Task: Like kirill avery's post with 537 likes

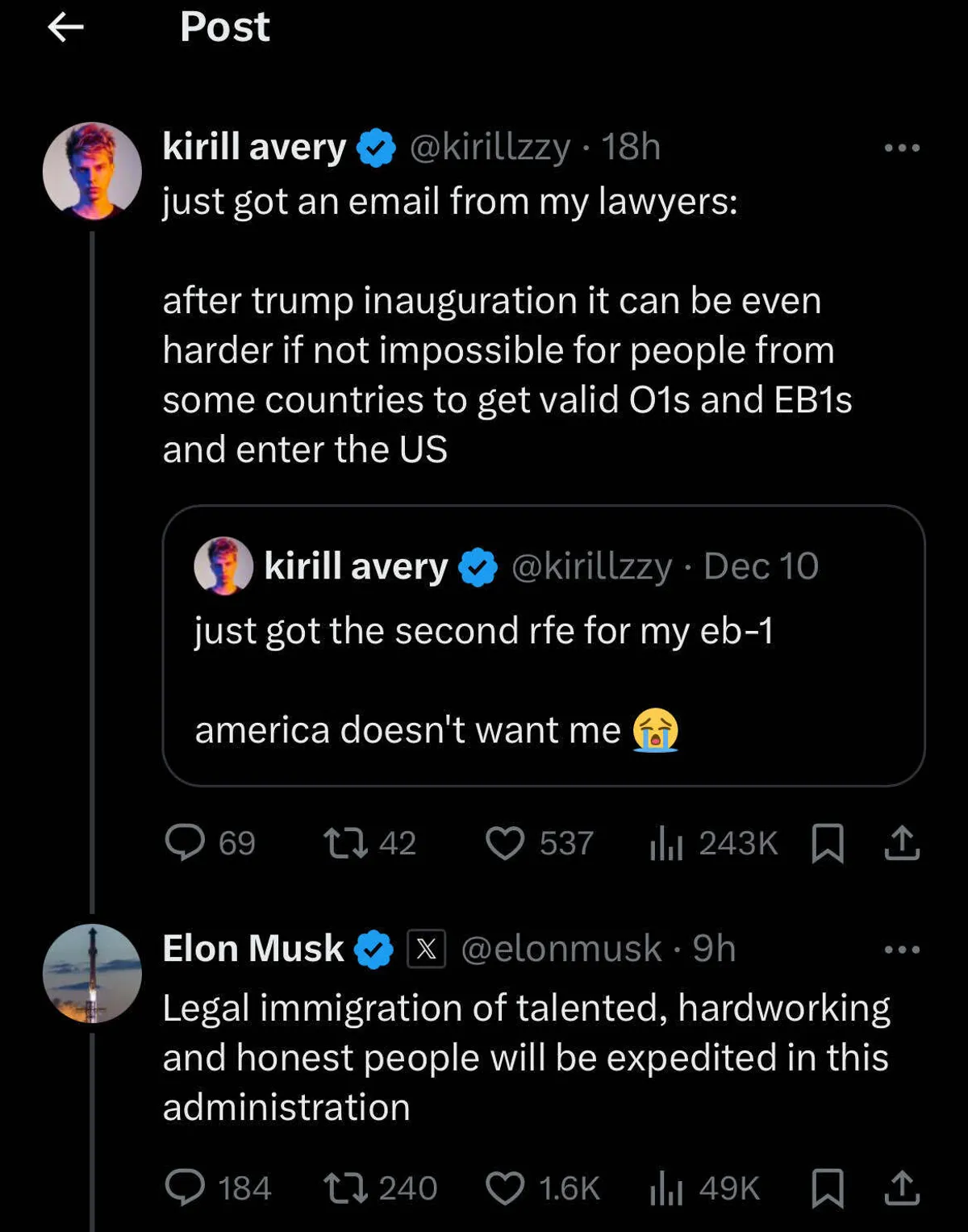Action: tap(505, 843)
